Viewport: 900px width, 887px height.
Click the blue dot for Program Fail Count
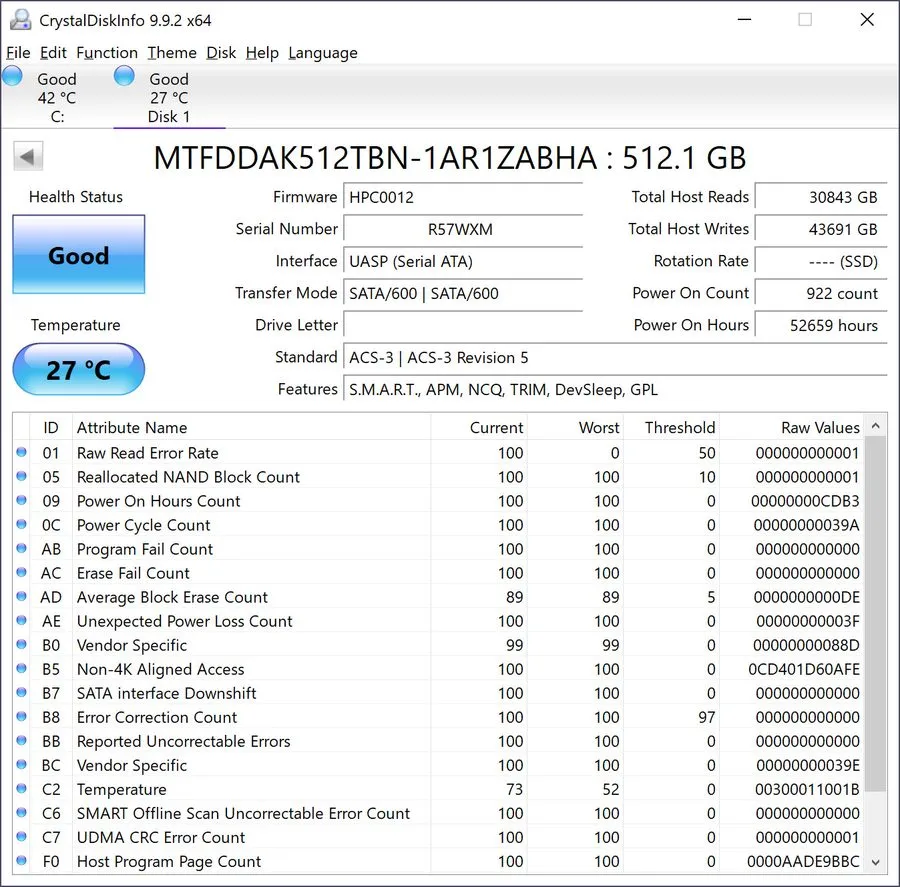click(21, 548)
